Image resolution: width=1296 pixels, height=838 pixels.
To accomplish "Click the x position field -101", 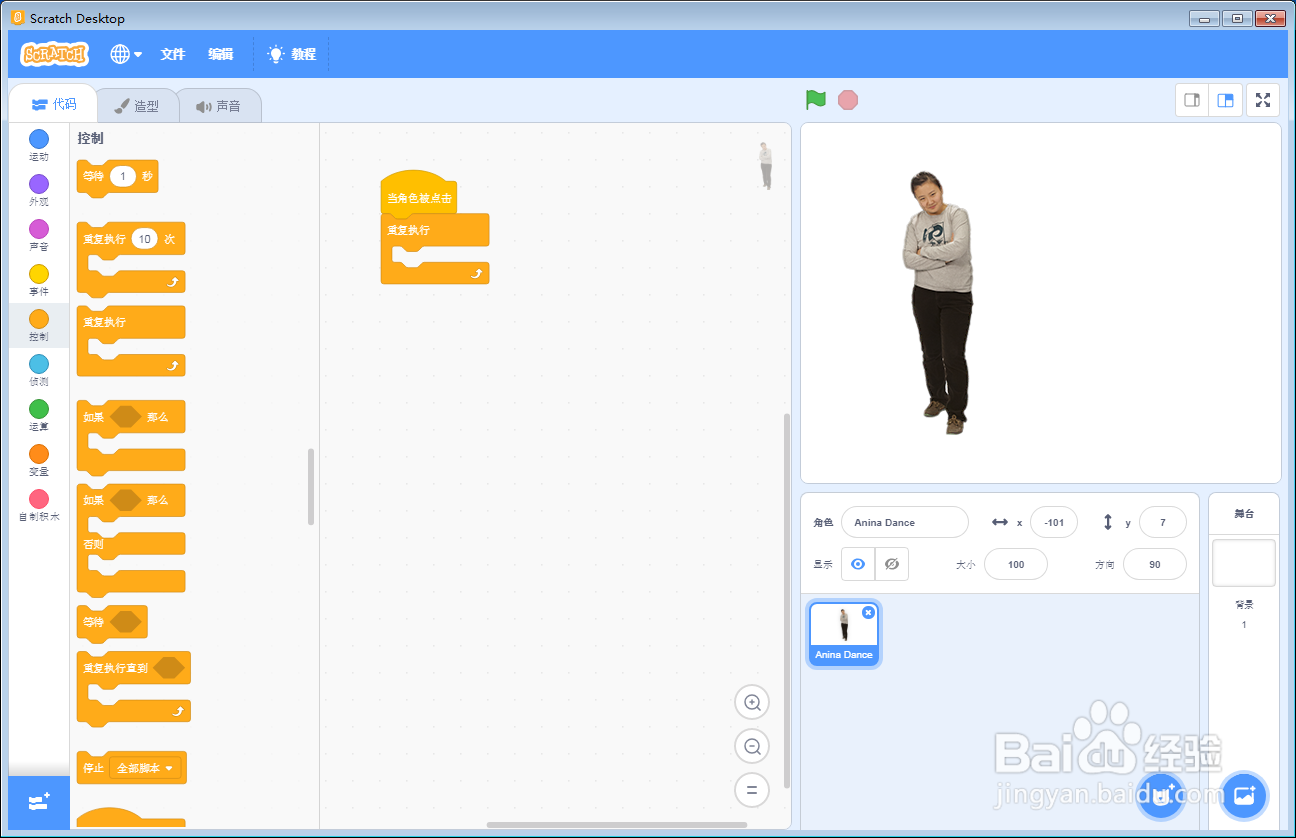I will click(1054, 522).
